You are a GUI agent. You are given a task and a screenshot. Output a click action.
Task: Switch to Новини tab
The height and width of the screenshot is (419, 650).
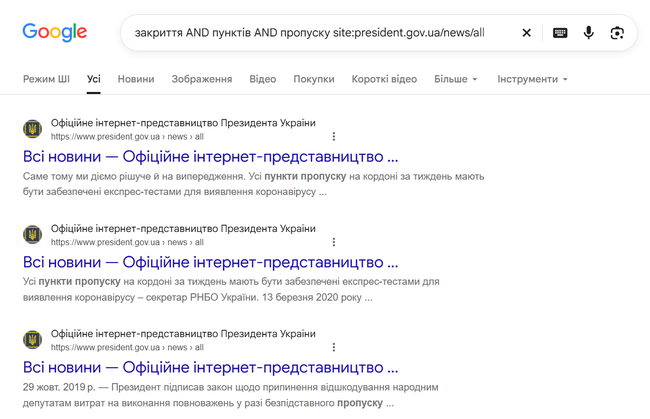(x=136, y=79)
